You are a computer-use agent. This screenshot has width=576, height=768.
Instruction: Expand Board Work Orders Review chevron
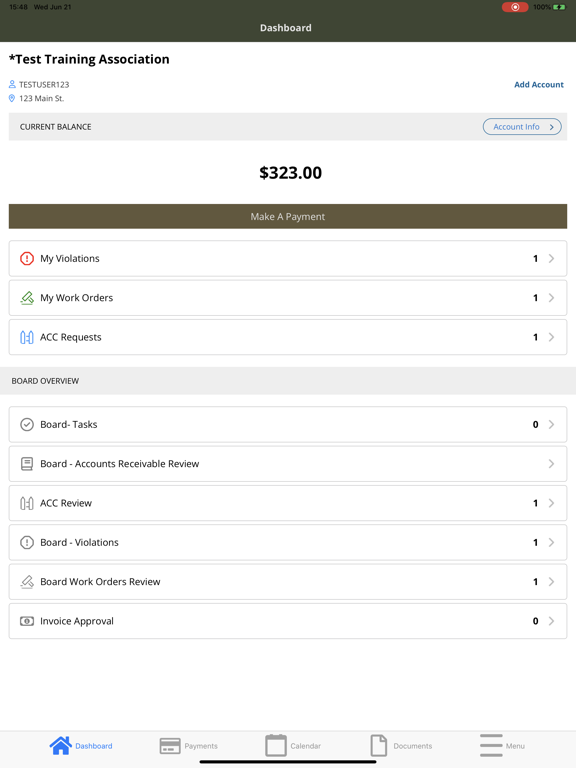pos(552,582)
